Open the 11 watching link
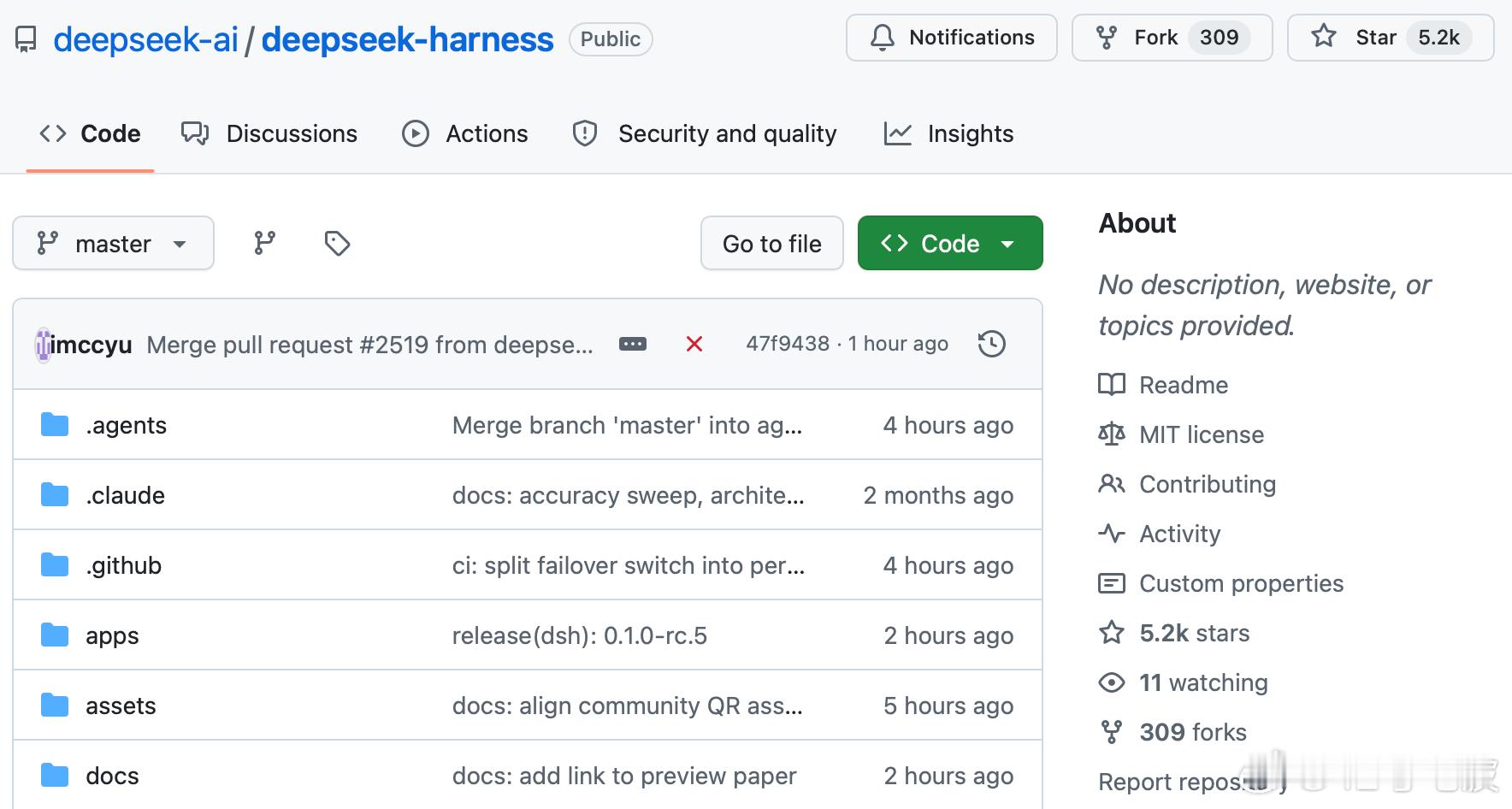This screenshot has height=809, width=1512. (1203, 682)
